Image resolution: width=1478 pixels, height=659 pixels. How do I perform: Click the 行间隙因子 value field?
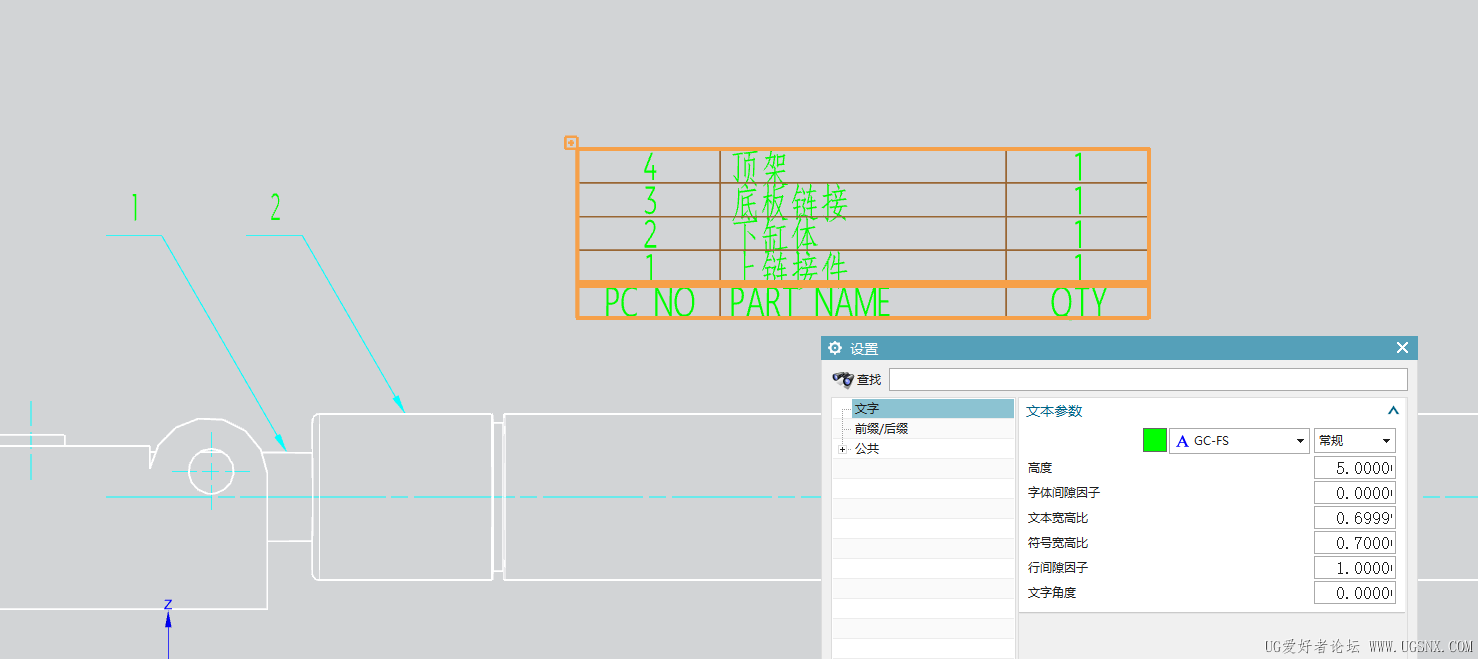pos(1355,568)
